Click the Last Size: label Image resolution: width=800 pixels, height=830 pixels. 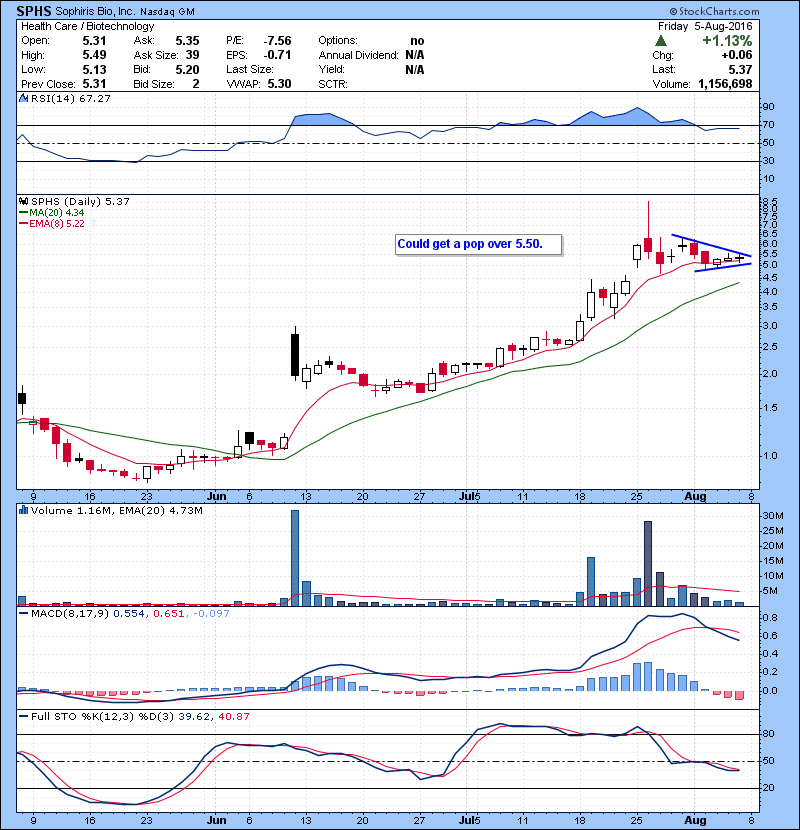249,69
